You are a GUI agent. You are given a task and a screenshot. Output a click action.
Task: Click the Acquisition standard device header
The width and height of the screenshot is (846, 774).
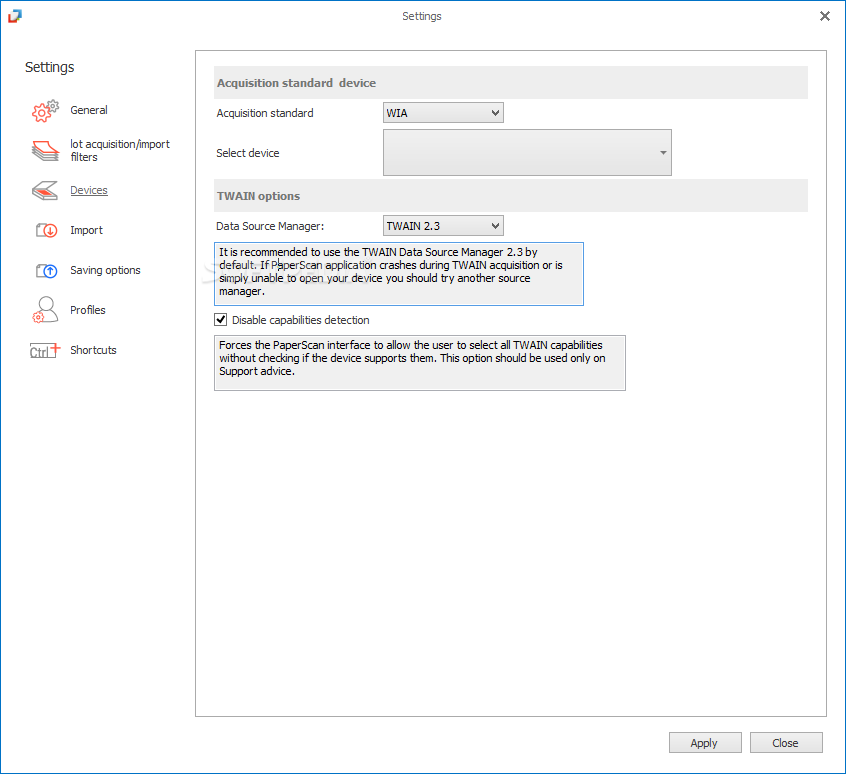click(511, 83)
